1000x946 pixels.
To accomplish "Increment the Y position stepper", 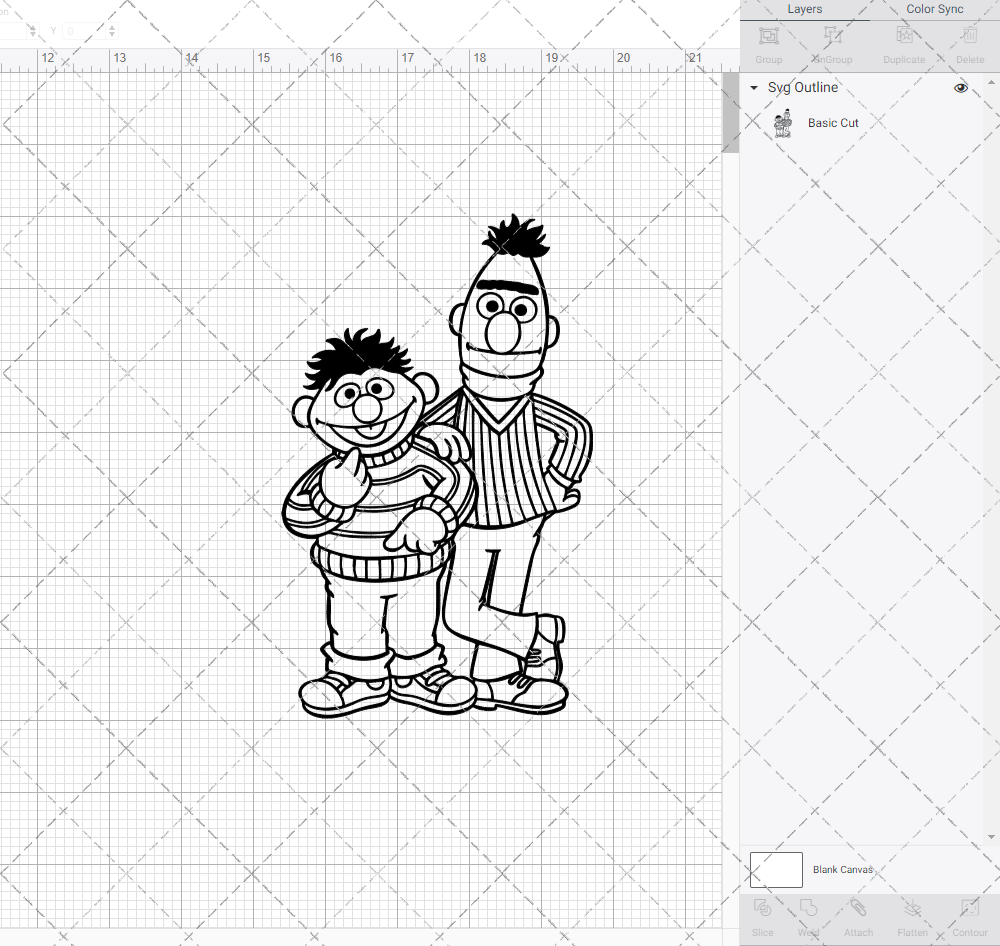I will [112, 27].
